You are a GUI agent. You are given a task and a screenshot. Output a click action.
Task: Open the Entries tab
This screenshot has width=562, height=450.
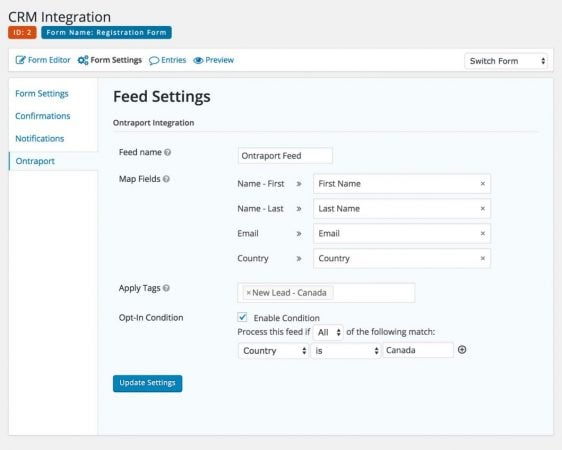[167, 60]
